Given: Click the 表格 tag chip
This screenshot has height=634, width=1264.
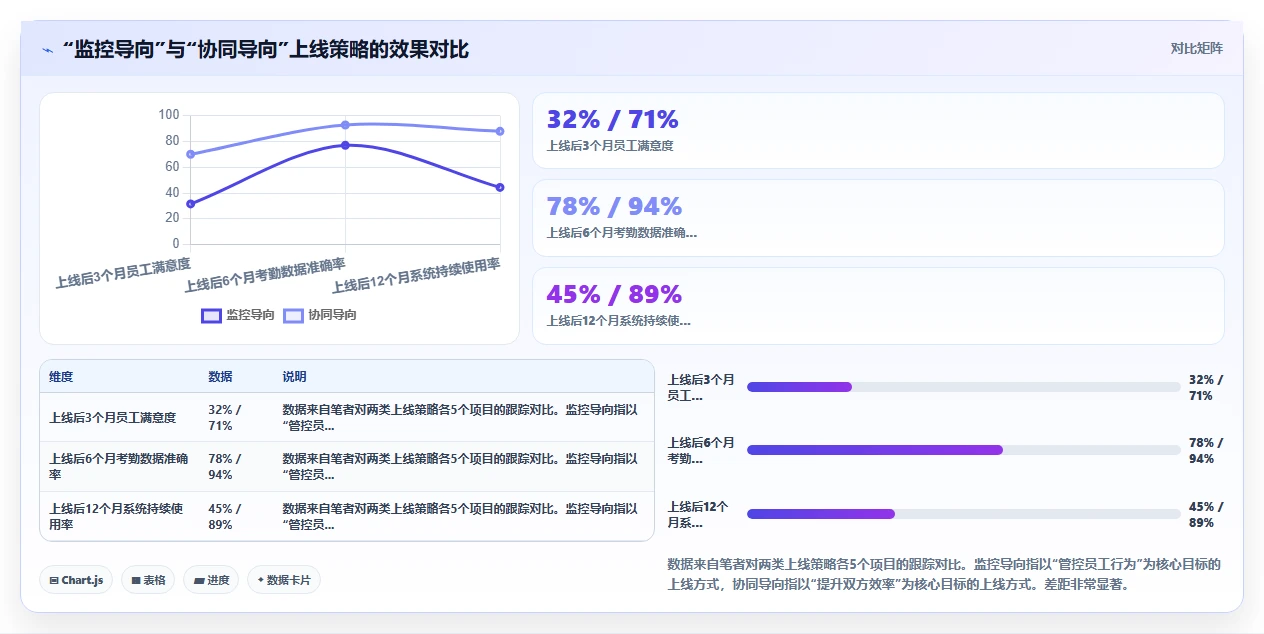Looking at the screenshot, I should [x=148, y=580].
